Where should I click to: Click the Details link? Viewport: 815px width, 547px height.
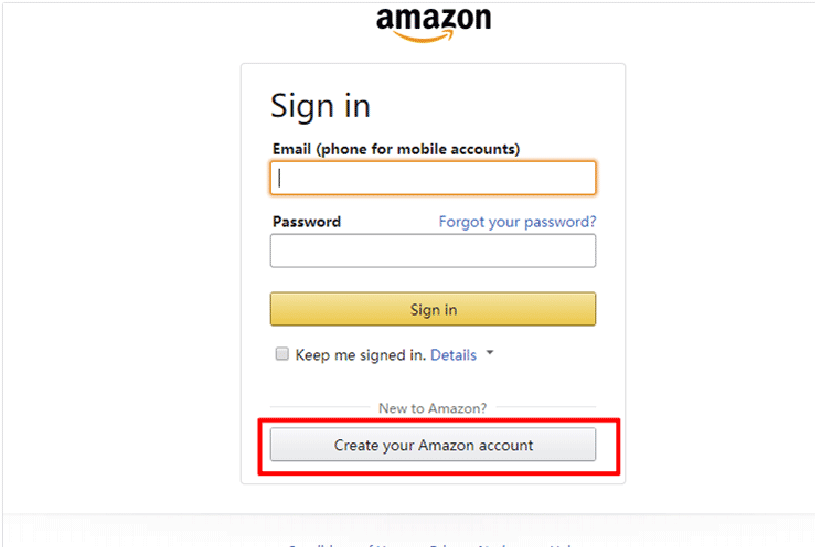(453, 355)
